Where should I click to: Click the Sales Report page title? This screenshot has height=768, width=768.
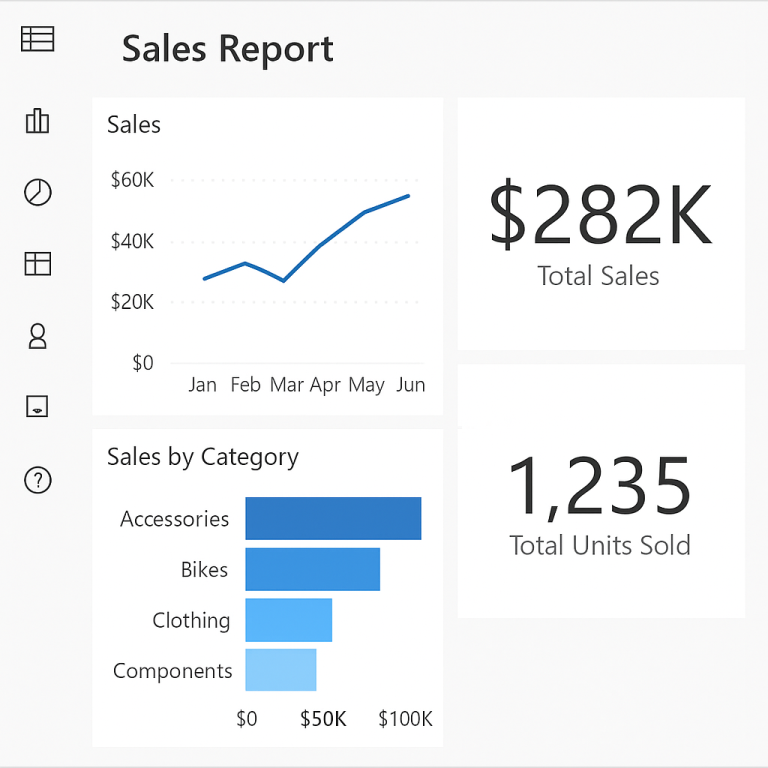pyautogui.click(x=228, y=49)
